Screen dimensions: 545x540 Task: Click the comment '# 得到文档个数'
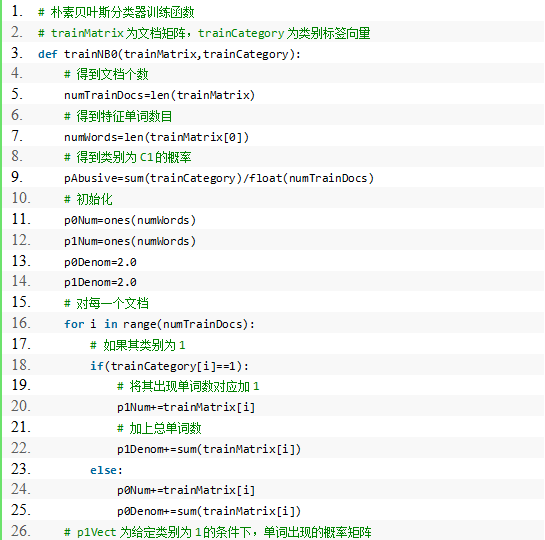tap(106, 74)
